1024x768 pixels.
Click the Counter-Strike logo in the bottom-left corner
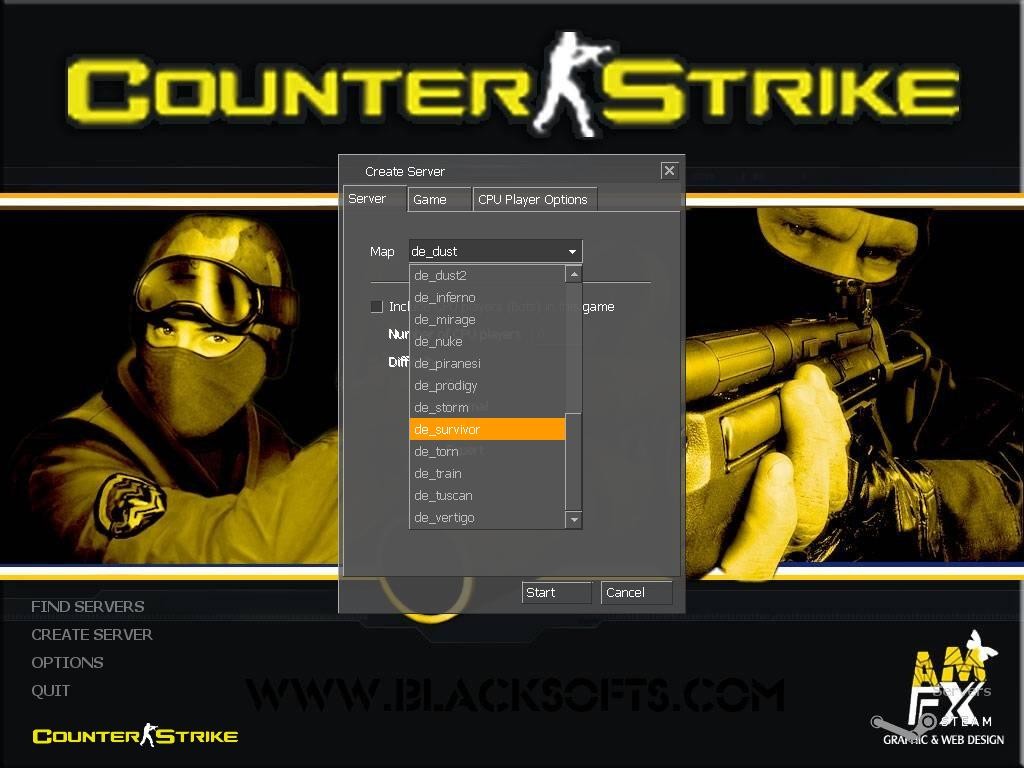135,735
